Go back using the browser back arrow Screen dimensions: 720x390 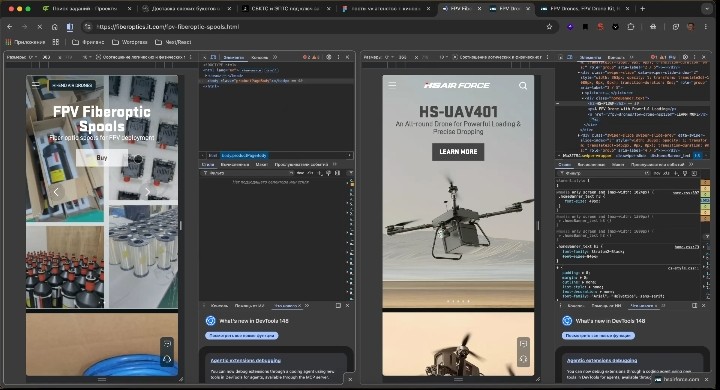coord(10,27)
